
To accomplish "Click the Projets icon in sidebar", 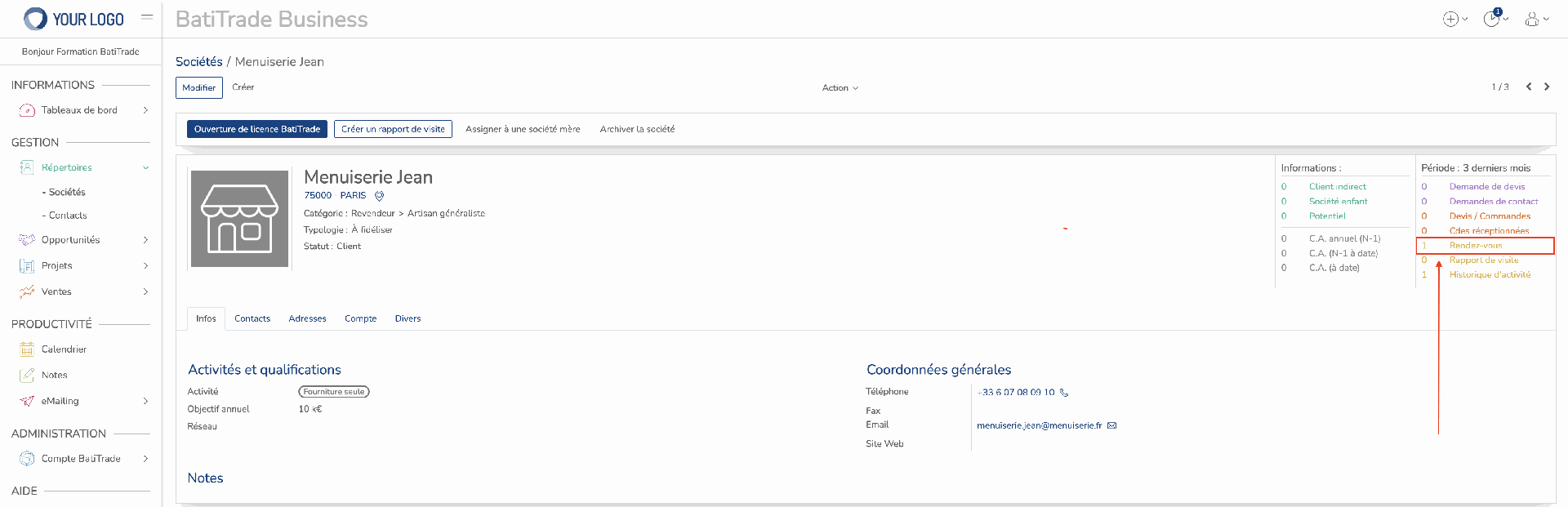I will [27, 266].
